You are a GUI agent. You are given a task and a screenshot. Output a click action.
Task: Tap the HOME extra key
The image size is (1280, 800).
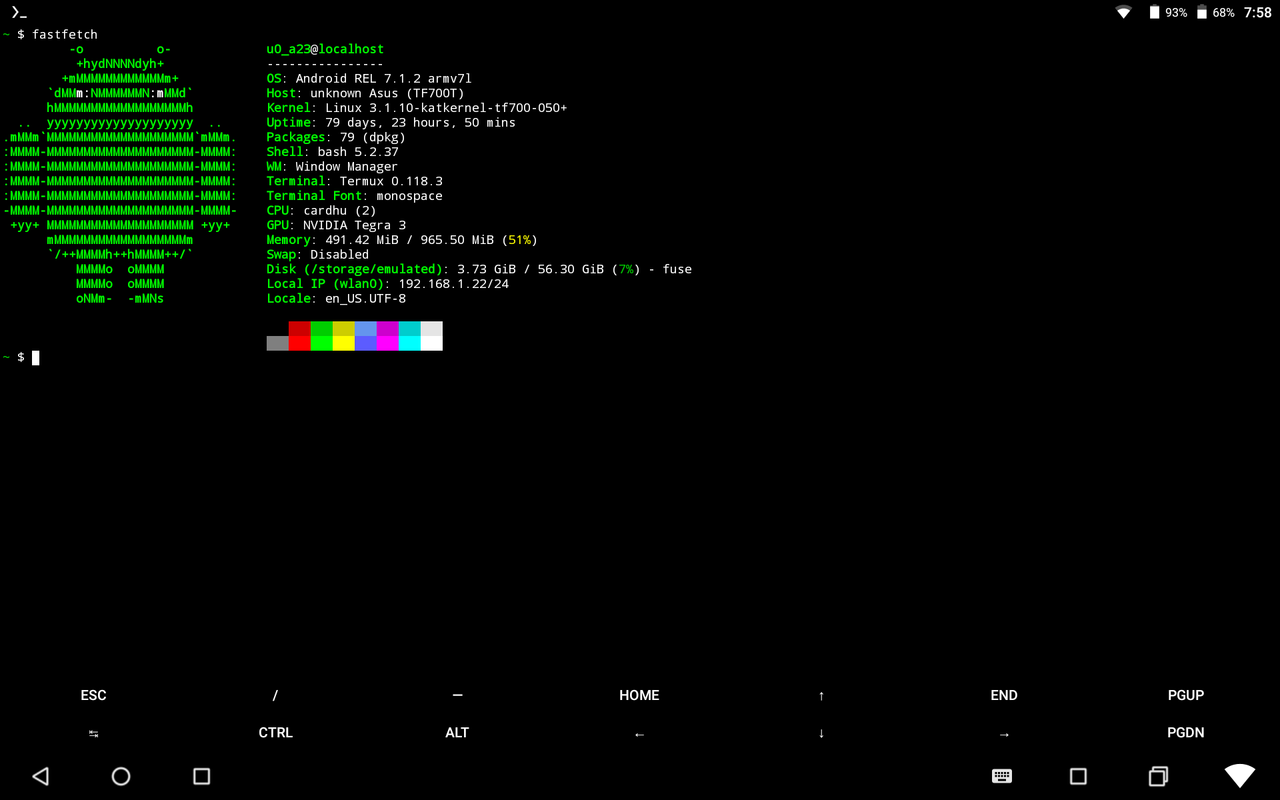coord(639,695)
